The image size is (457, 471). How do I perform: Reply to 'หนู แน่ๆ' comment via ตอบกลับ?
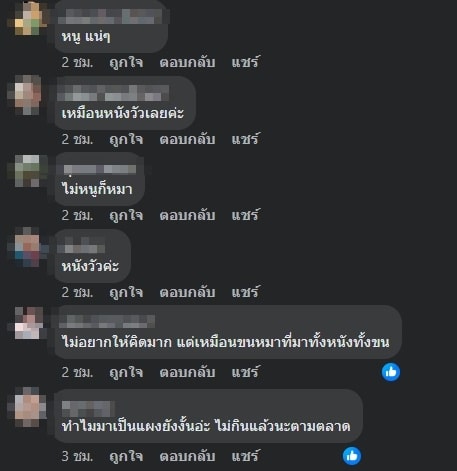[187, 62]
